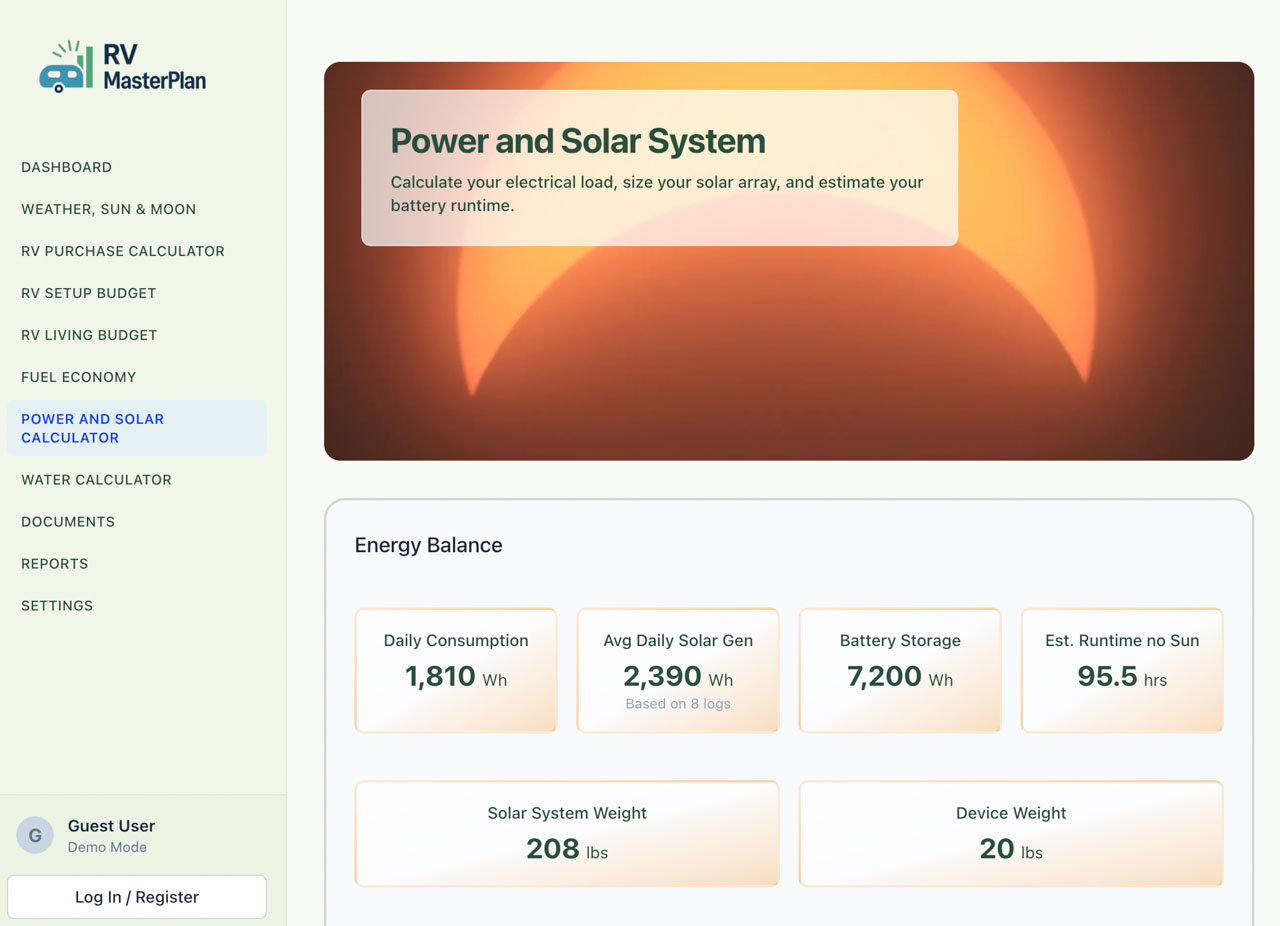Open RV Living Budget

tap(89, 335)
